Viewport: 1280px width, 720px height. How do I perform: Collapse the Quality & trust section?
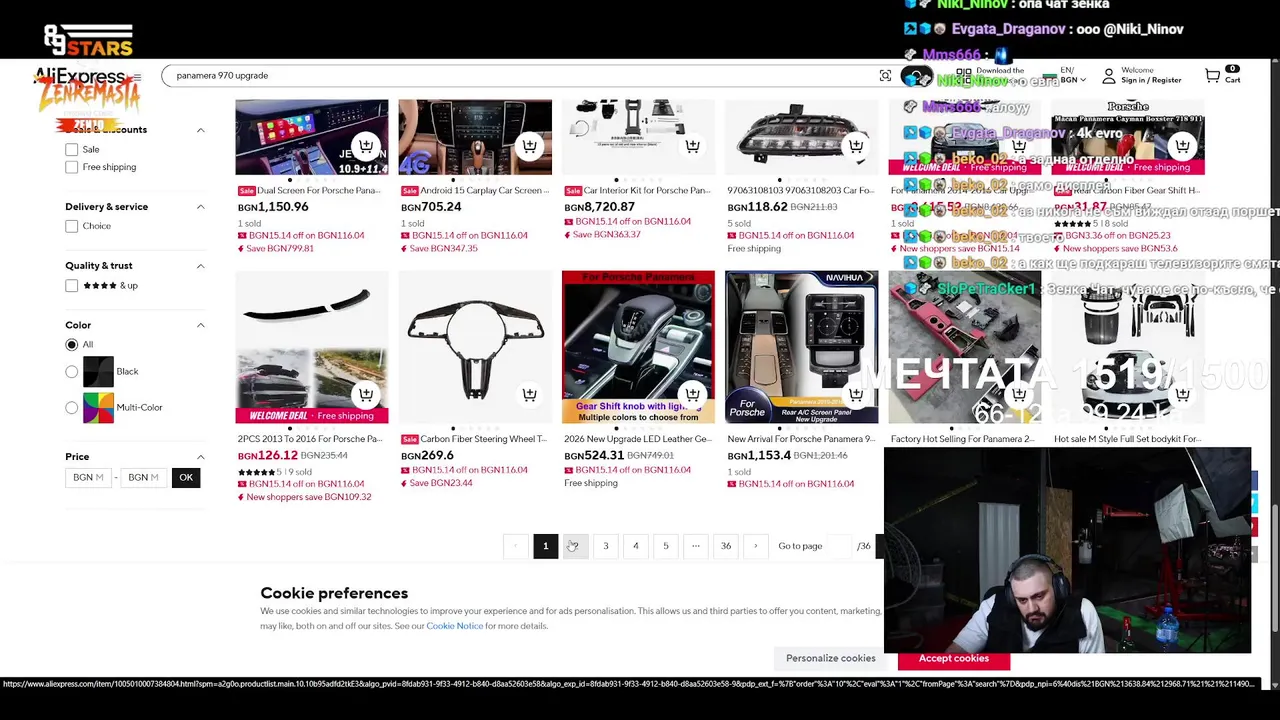tap(200, 266)
